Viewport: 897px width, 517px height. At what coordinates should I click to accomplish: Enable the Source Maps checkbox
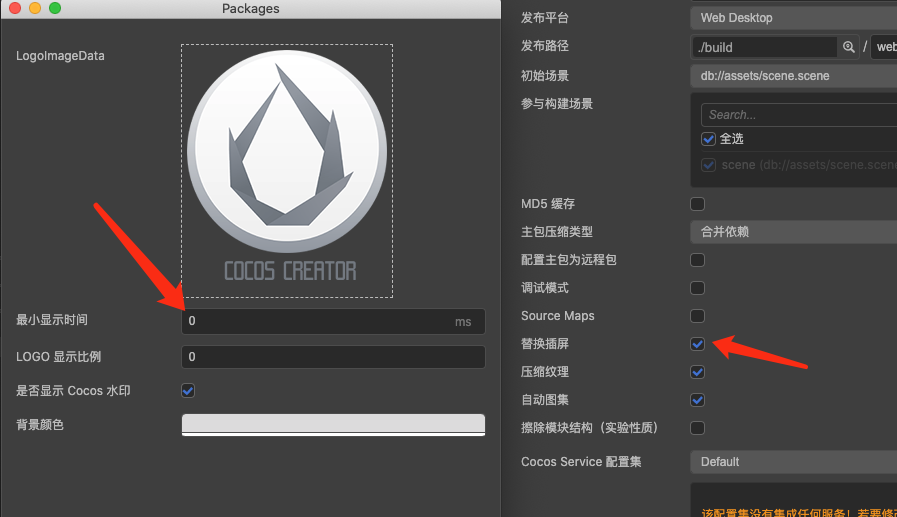tap(697, 316)
